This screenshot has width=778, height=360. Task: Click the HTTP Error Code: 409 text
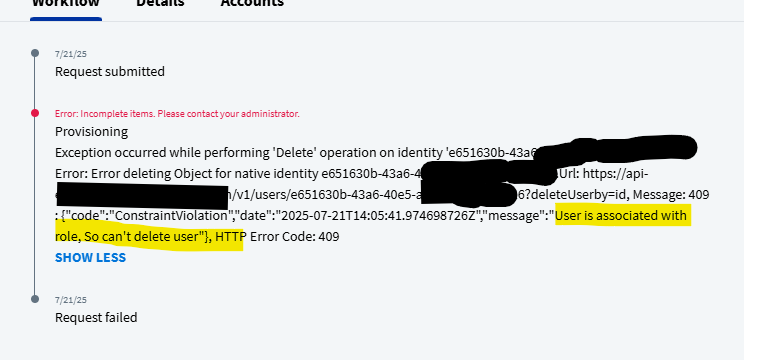(277, 237)
